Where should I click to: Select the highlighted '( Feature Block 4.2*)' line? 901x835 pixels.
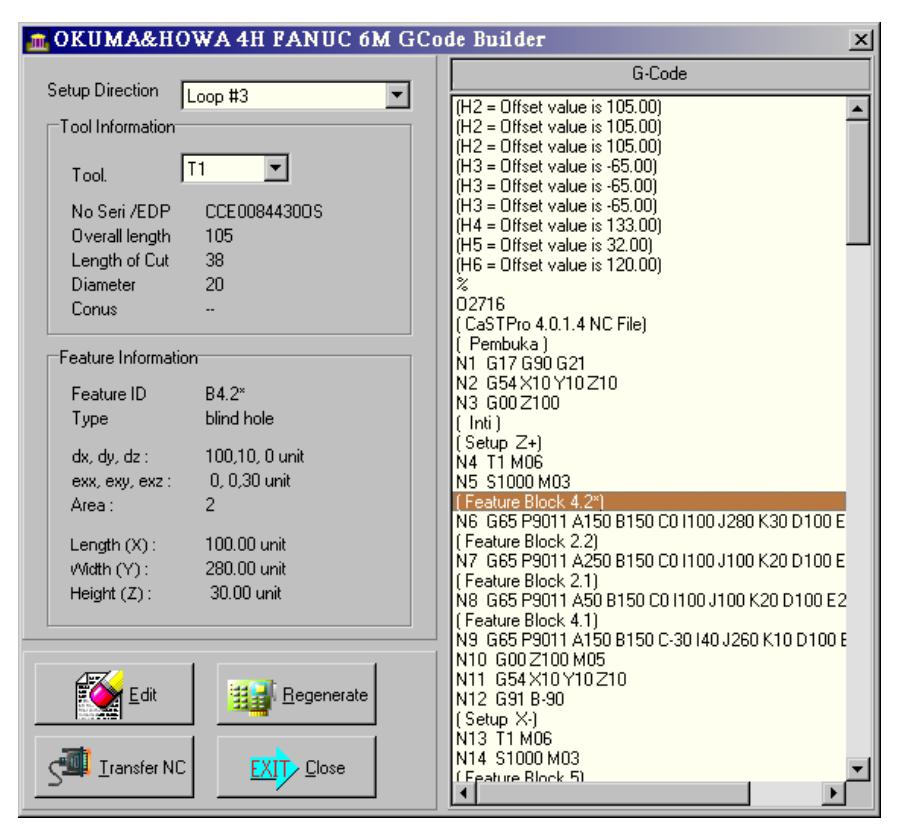(x=649, y=502)
